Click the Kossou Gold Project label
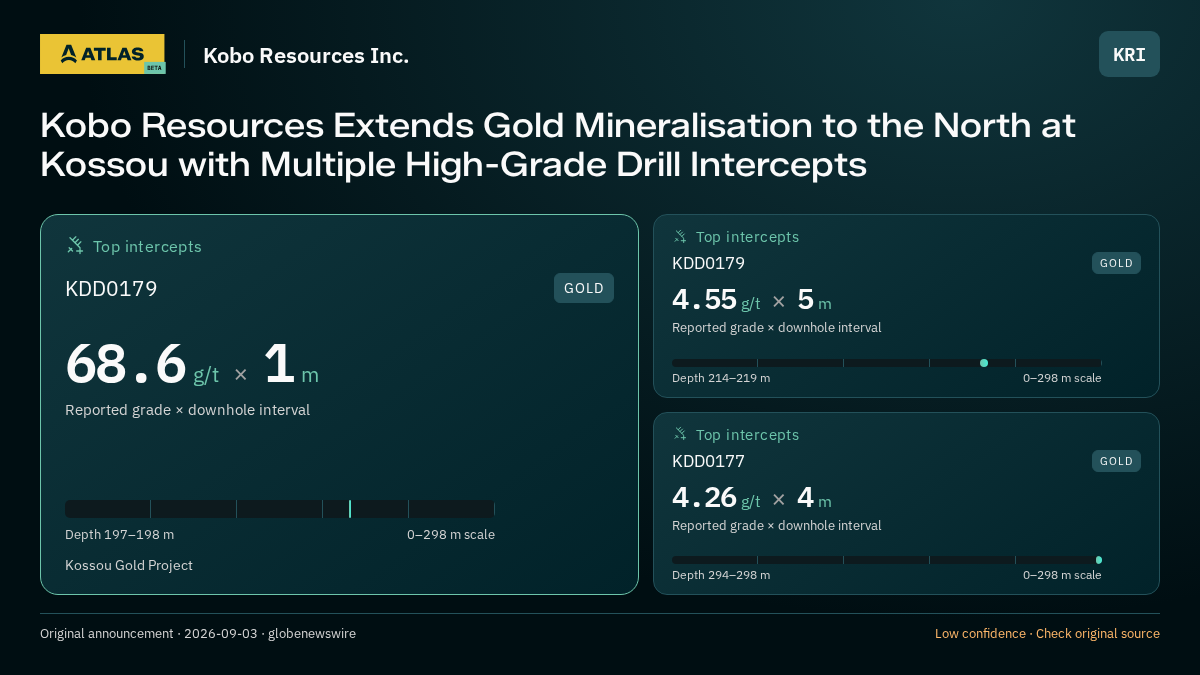1200x675 pixels. (129, 565)
